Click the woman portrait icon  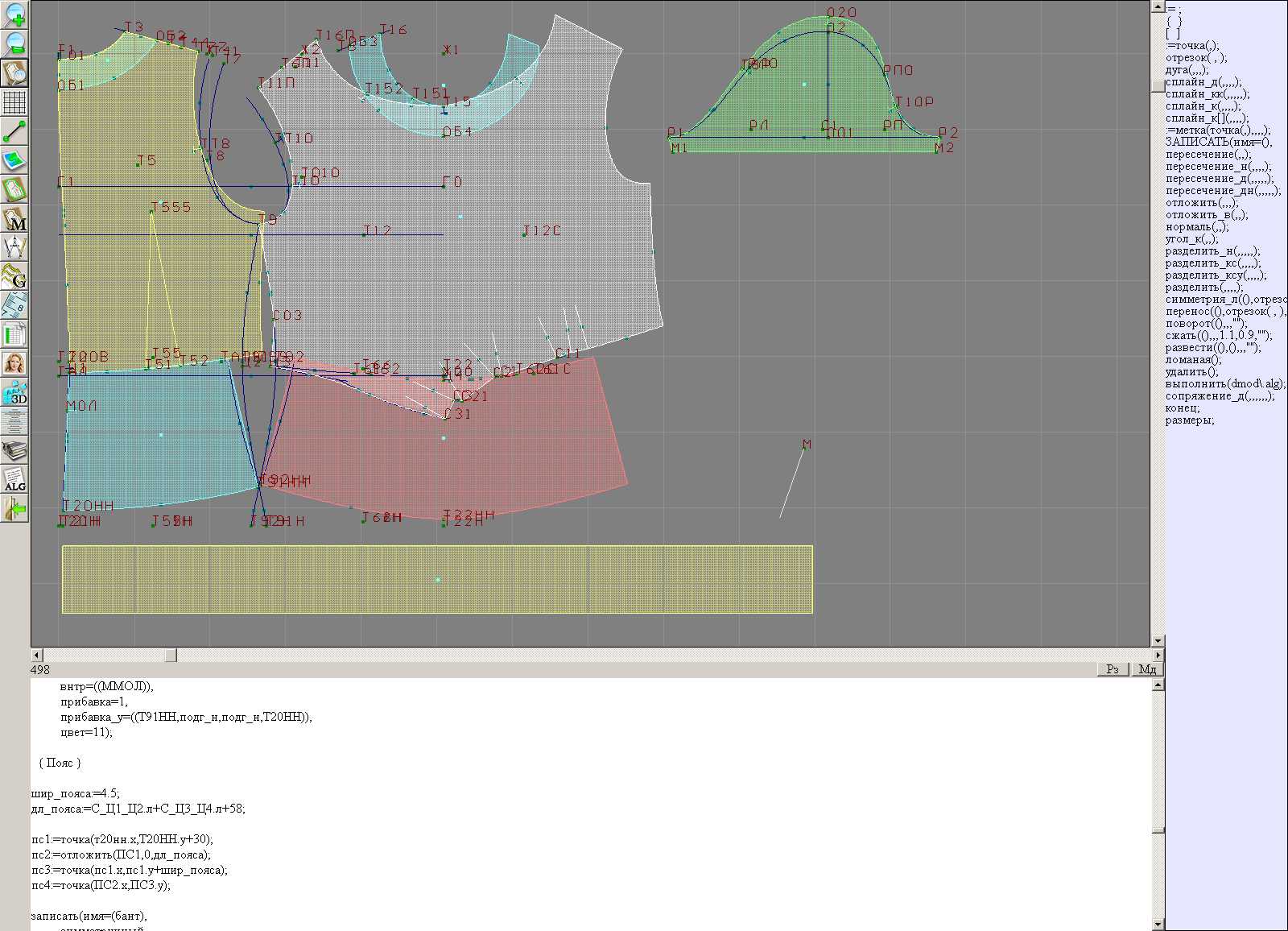point(14,363)
